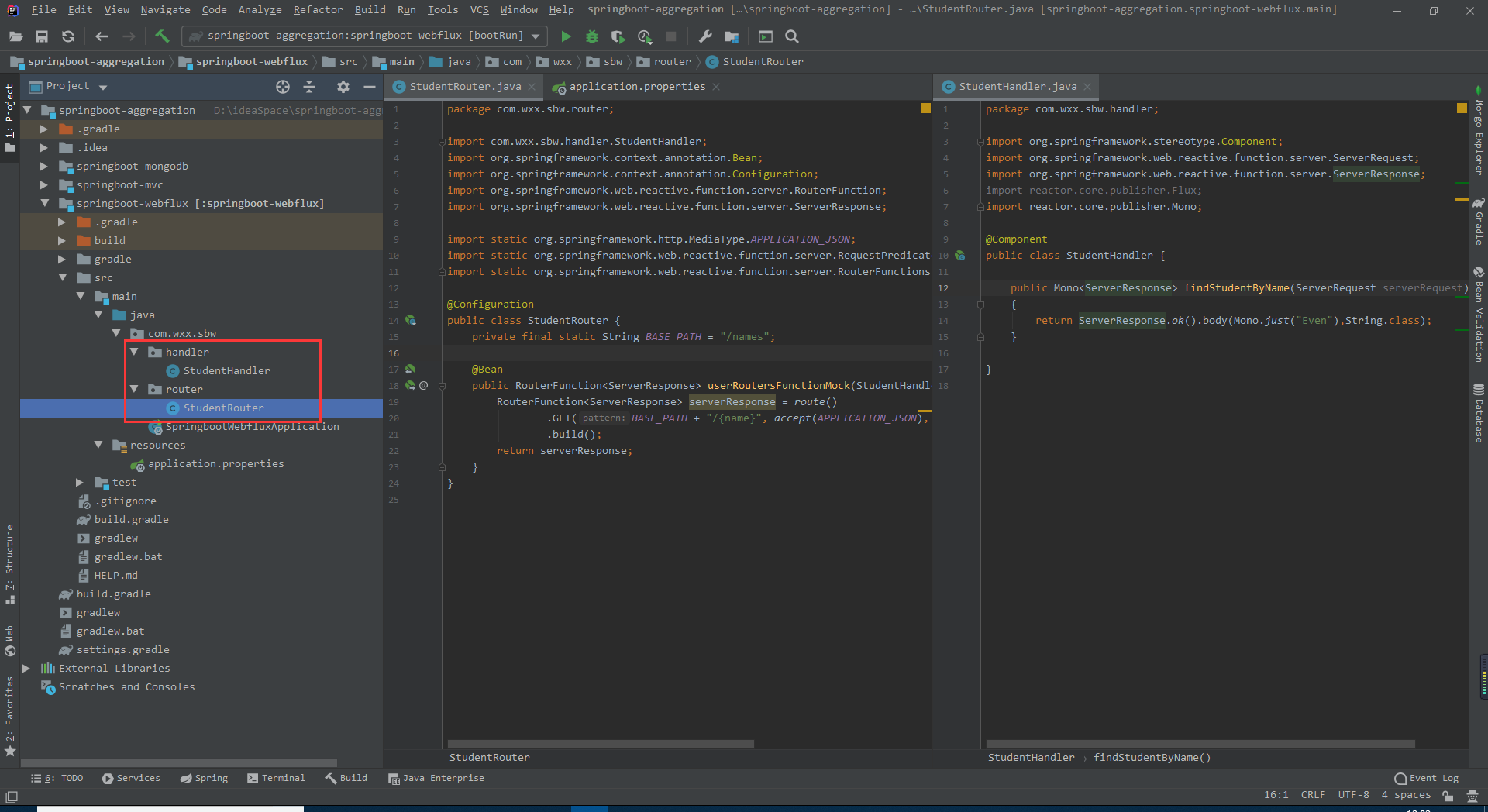This screenshot has width=1488, height=812.
Task: Open the Spring tool window
Action: (x=205, y=778)
